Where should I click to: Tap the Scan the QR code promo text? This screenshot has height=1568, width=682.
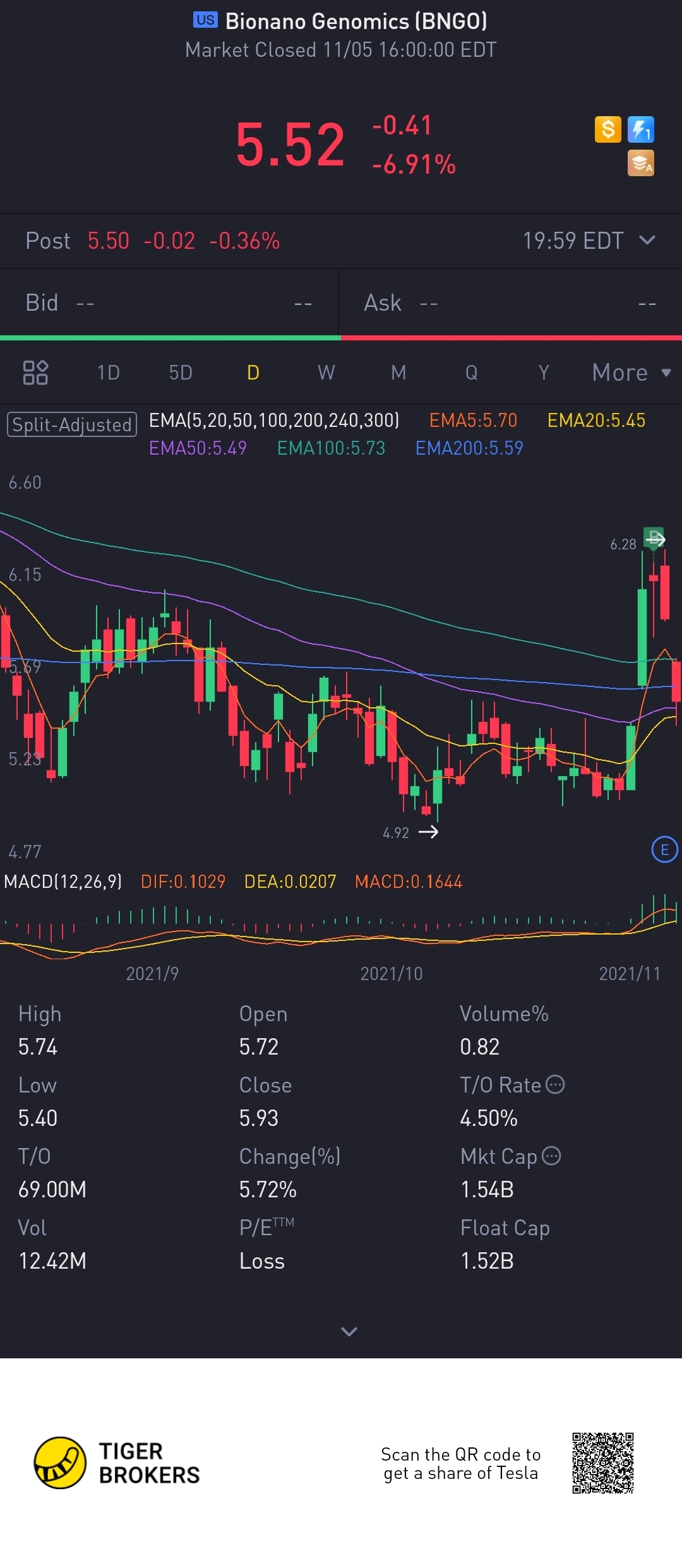coord(461,1463)
